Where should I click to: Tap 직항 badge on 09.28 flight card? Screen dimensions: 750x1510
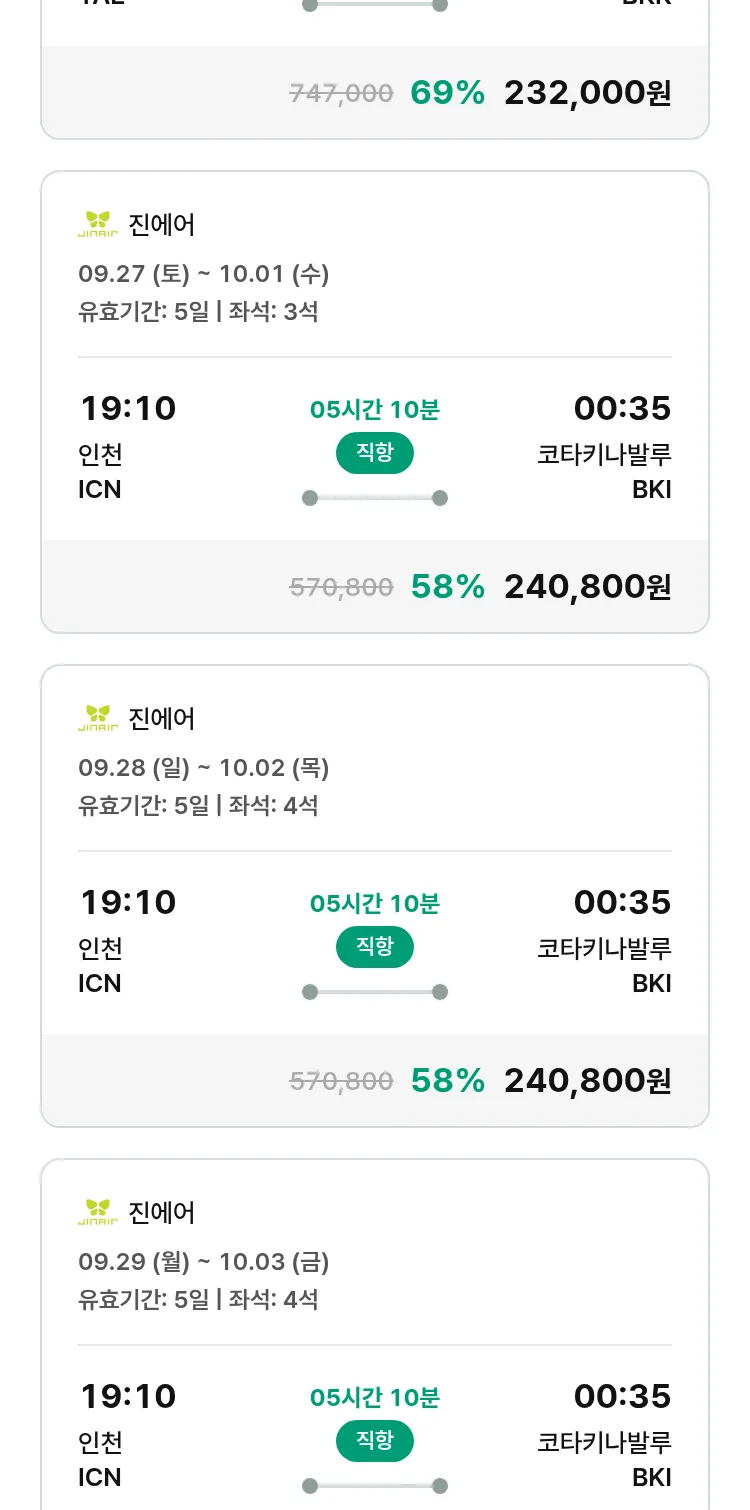[375, 947]
